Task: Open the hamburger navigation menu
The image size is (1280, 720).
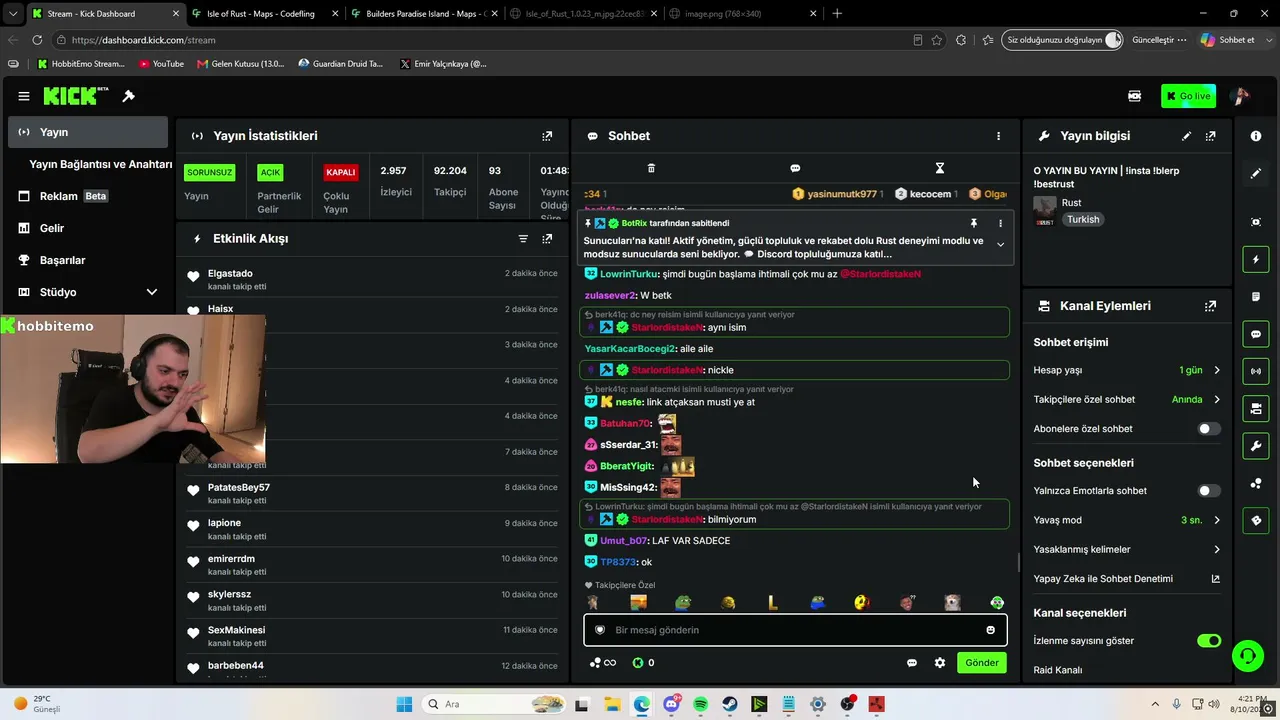Action: (x=23, y=96)
